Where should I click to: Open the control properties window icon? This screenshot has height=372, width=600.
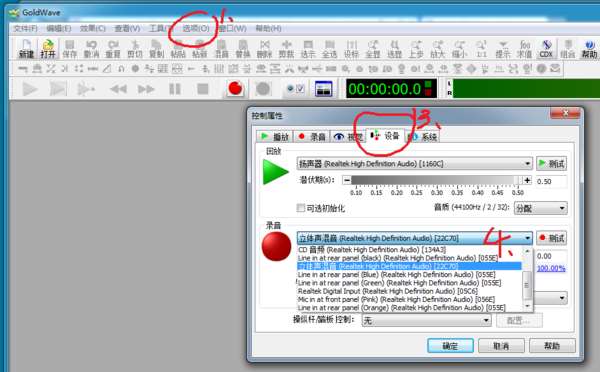pyautogui.click(x=323, y=89)
